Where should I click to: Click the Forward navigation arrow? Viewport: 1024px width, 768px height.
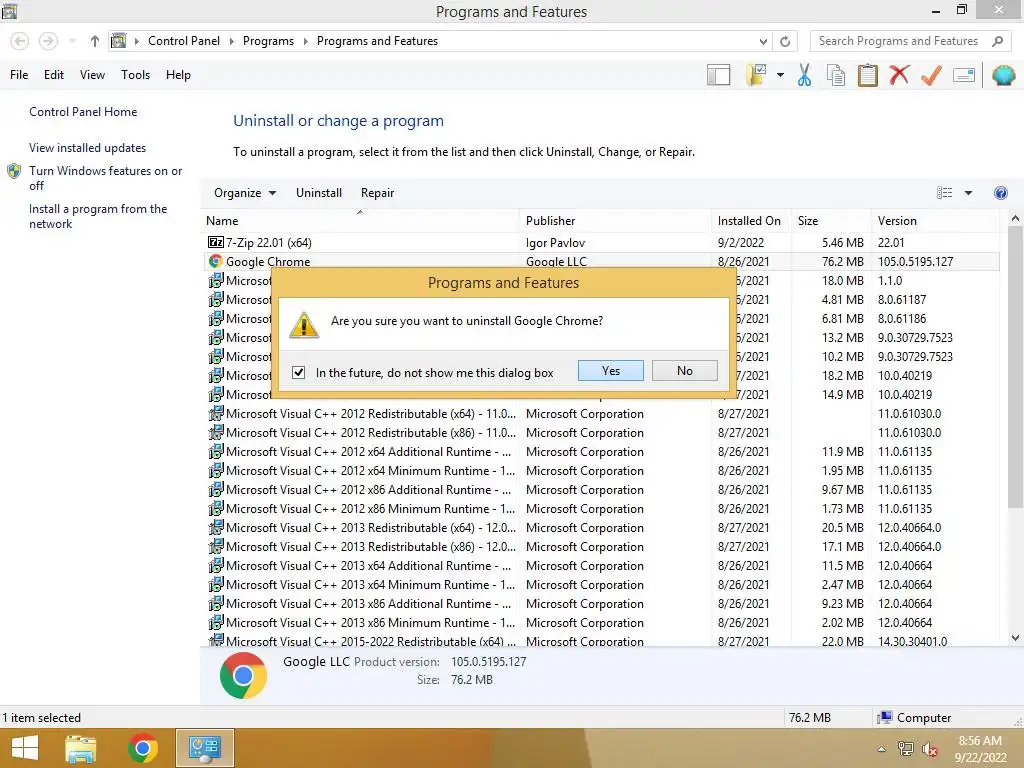pos(48,41)
